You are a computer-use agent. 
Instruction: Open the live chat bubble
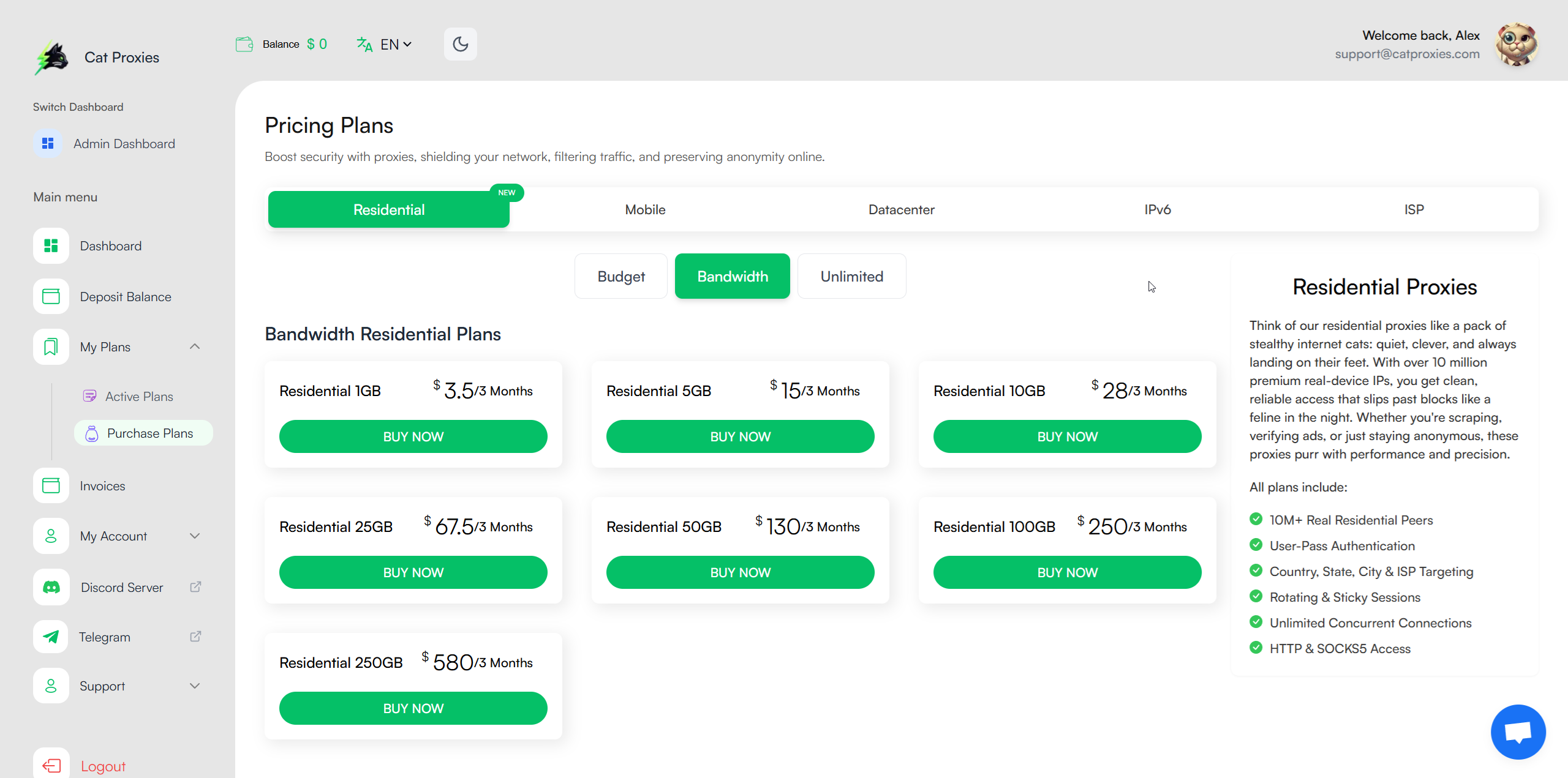(x=1518, y=731)
